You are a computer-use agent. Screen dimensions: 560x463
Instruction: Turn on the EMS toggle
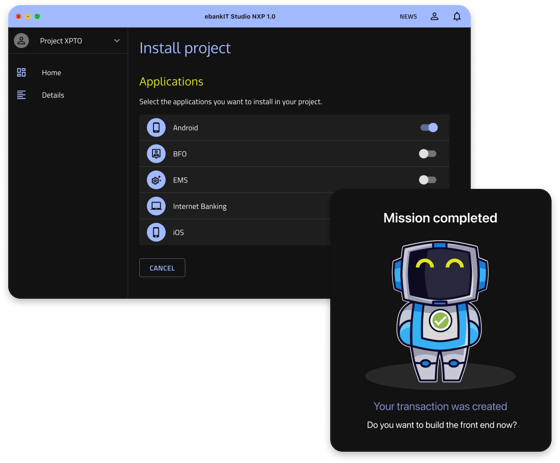click(x=428, y=180)
